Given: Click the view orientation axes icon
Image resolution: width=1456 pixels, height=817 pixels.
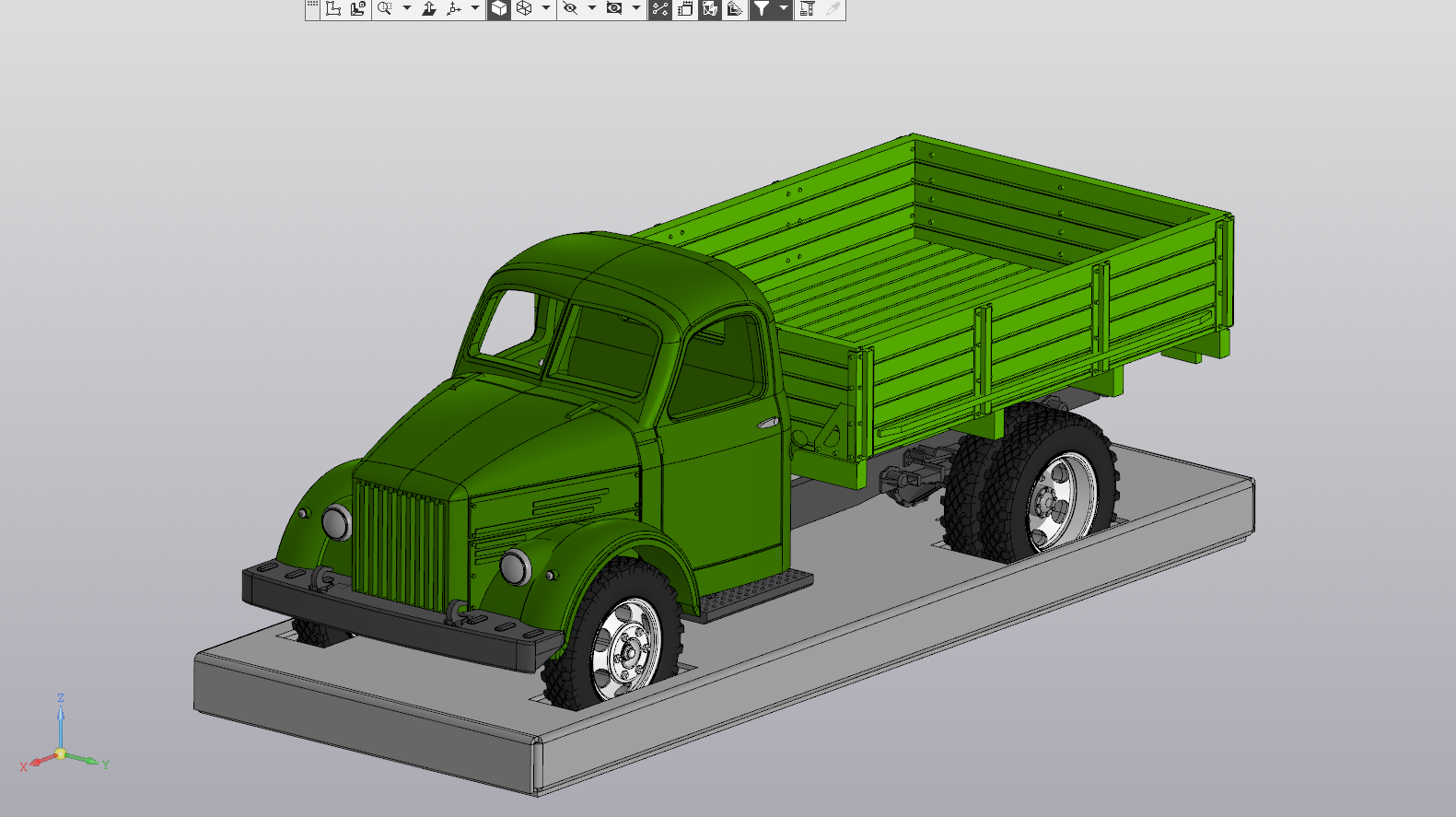Looking at the screenshot, I should click(454, 9).
